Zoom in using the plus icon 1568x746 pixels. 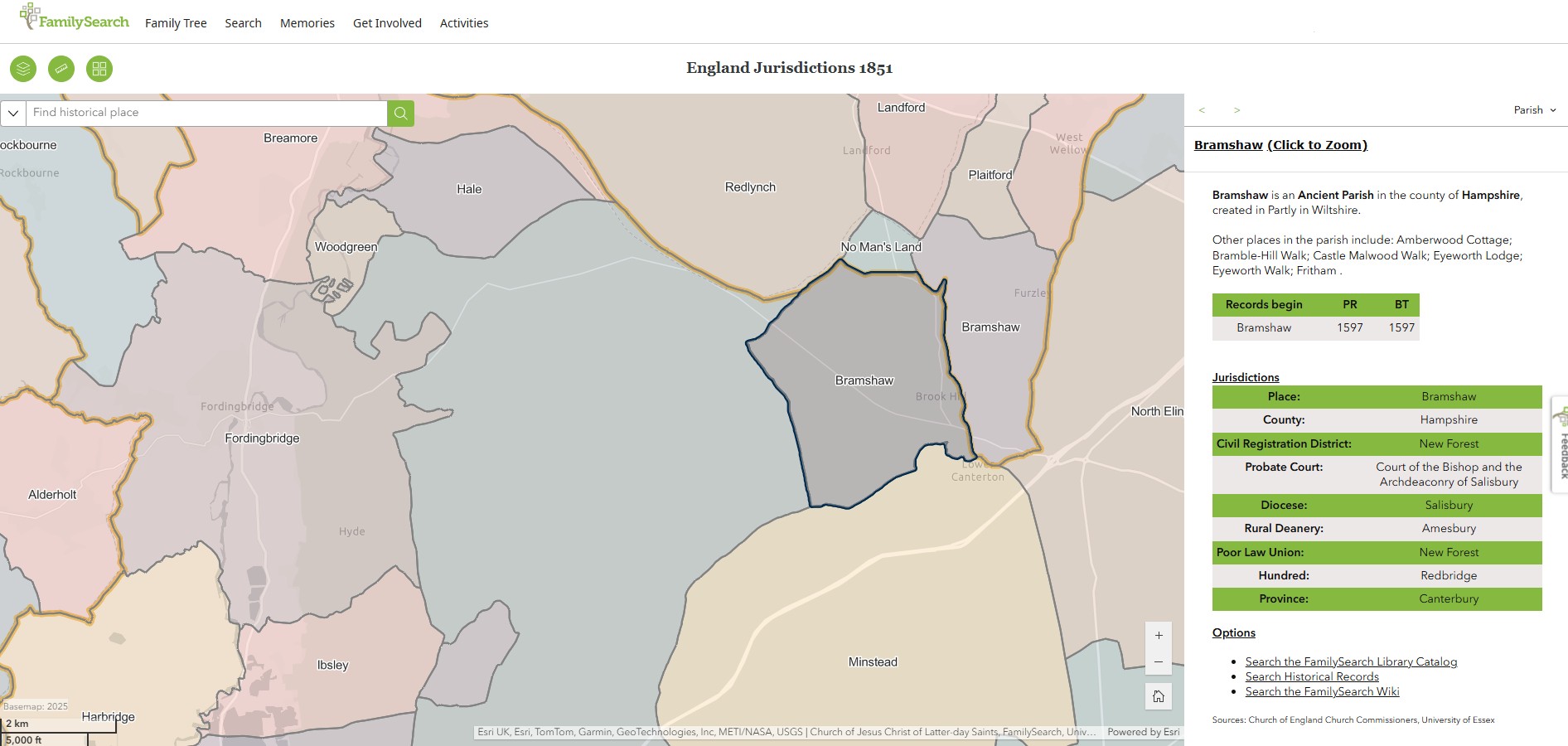pyautogui.click(x=1158, y=635)
